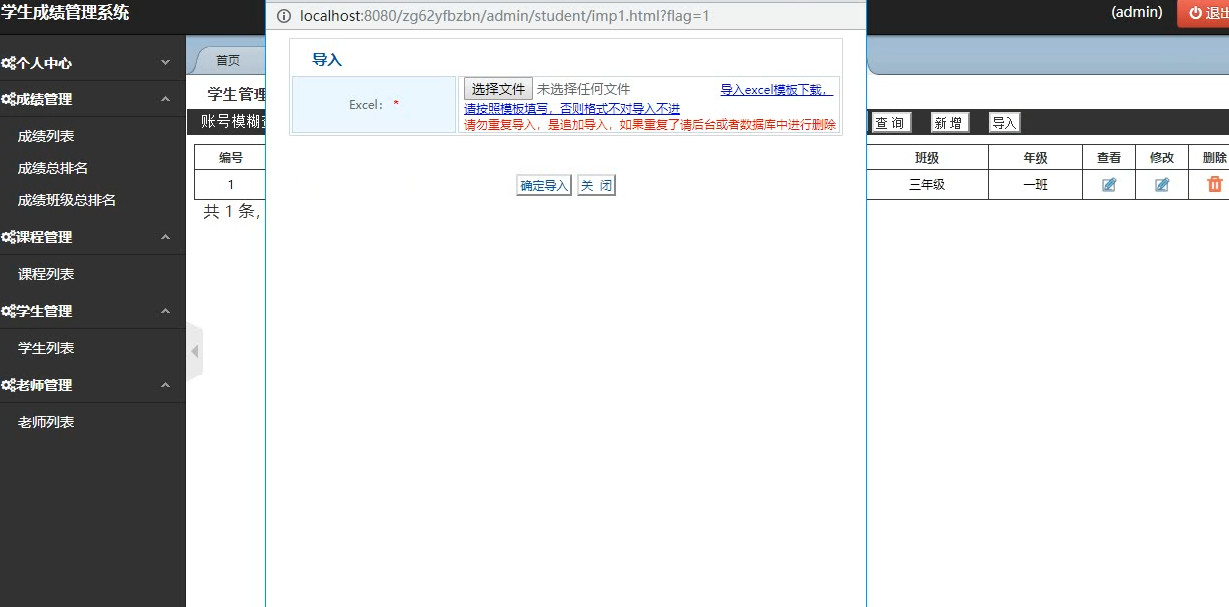The height and width of the screenshot is (607, 1229).
Task: Switch to the 首页 tab
Action: (x=228, y=60)
